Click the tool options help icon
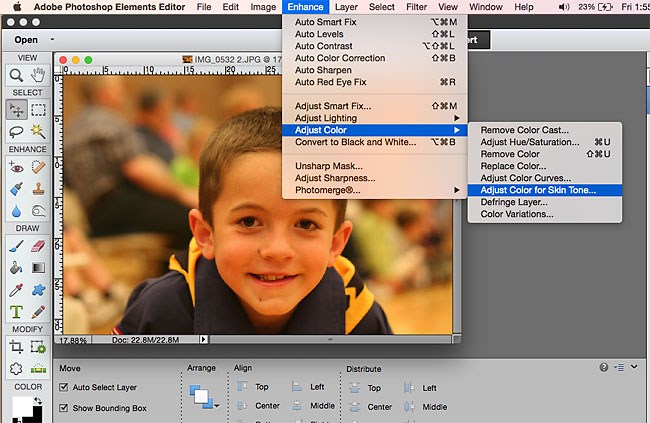This screenshot has width=650, height=423. 604,367
